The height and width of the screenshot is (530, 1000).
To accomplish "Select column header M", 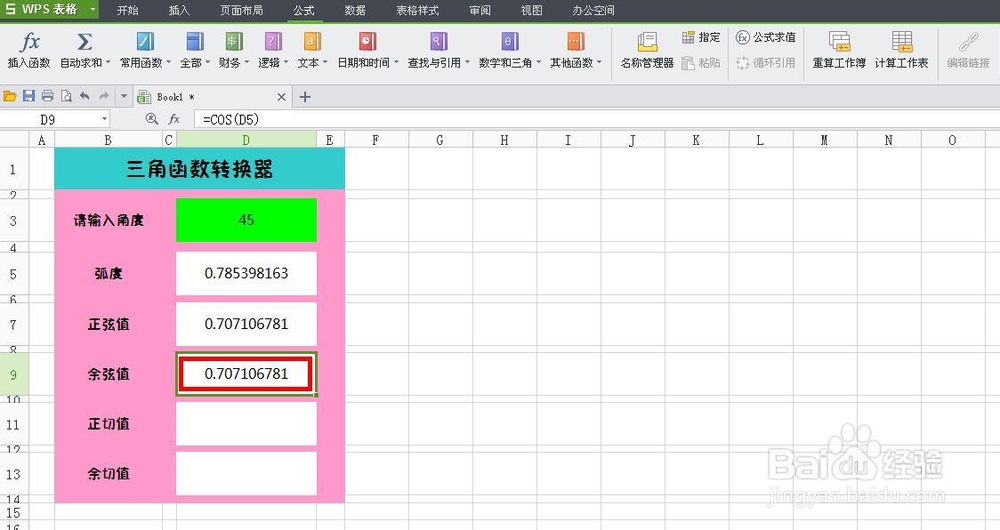I will [x=825, y=140].
